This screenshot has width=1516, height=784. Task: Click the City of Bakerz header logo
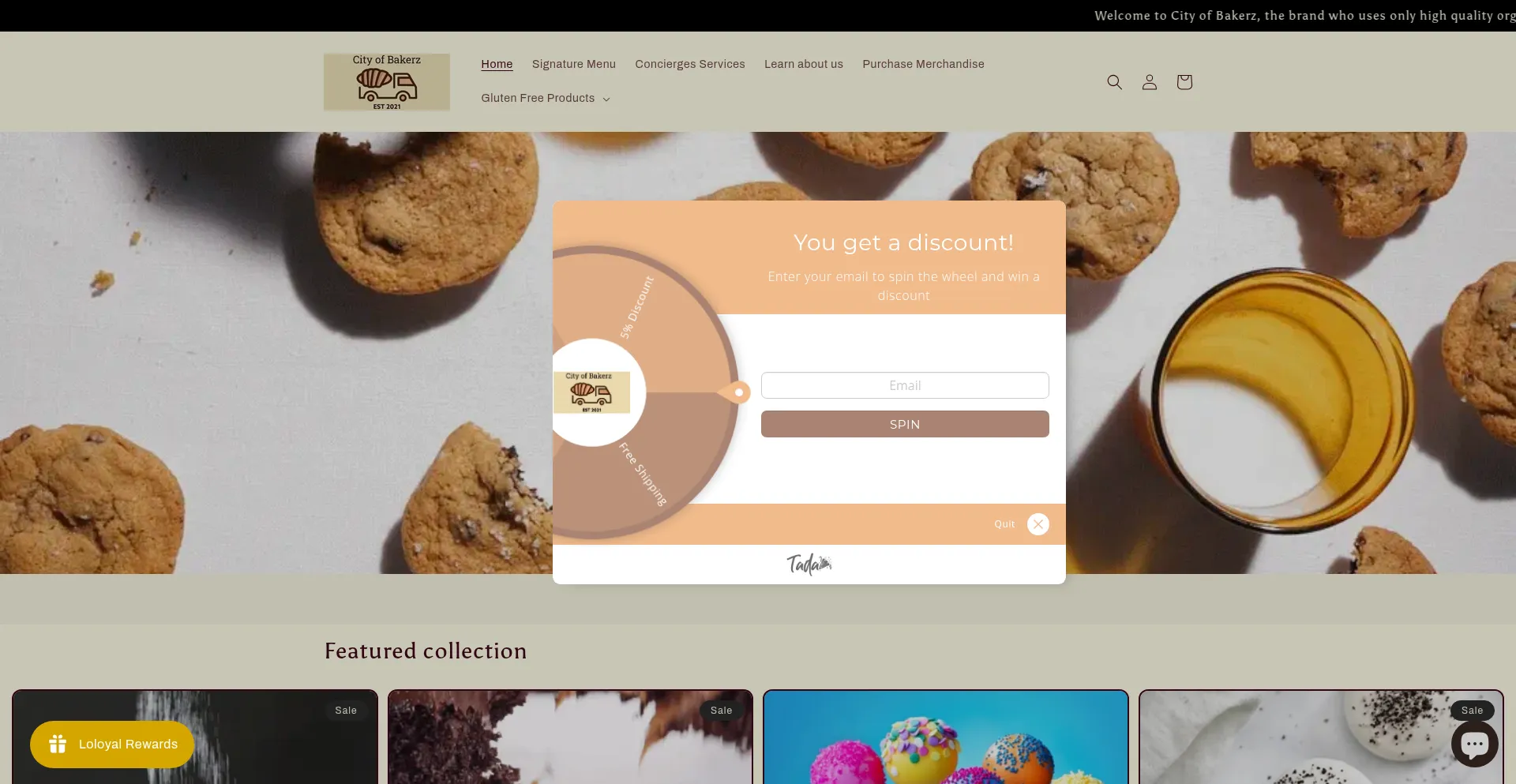(387, 82)
